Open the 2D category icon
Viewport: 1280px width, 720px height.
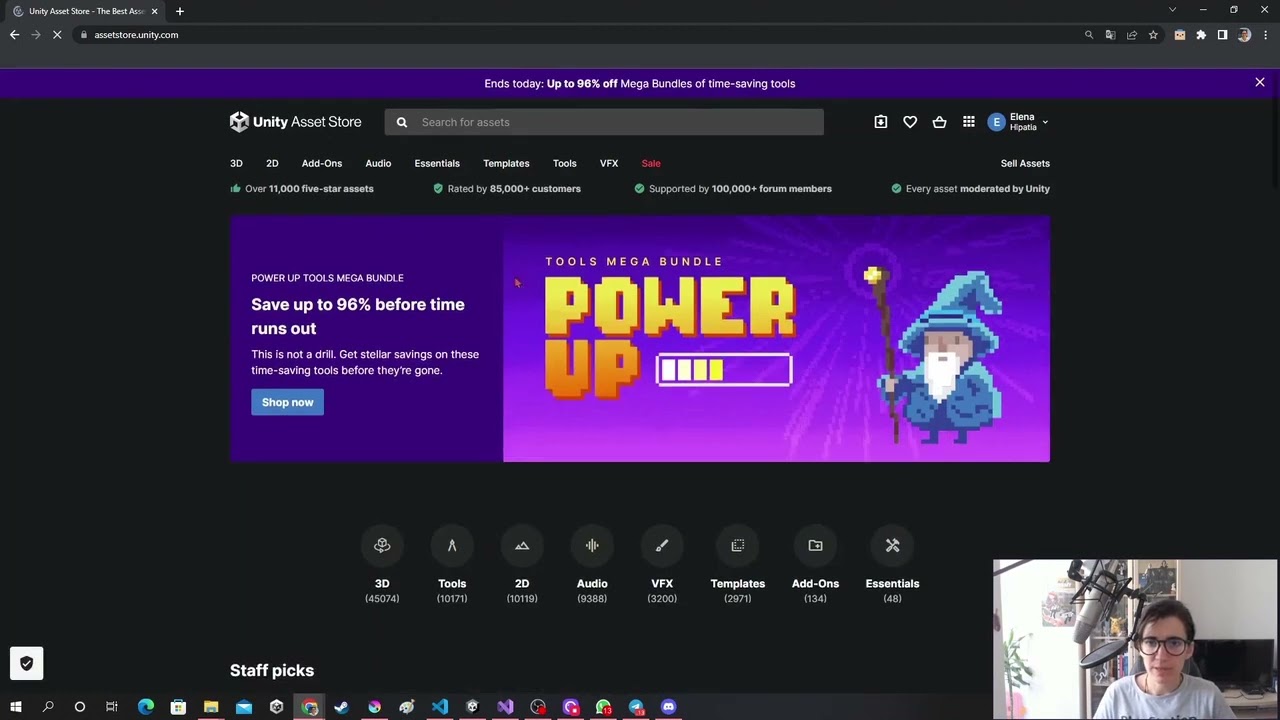pos(522,545)
